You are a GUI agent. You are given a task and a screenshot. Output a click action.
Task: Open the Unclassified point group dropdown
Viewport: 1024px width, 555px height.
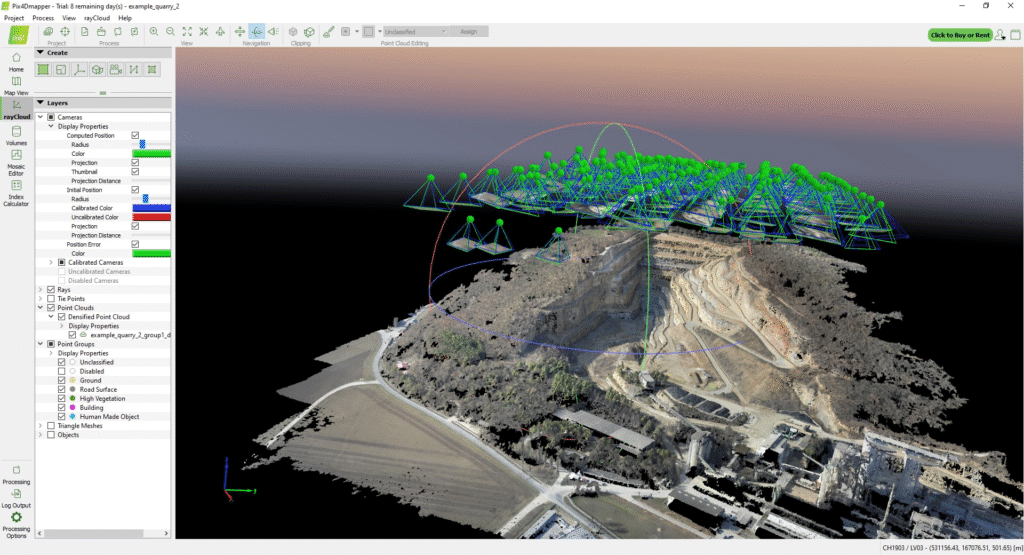pos(418,32)
